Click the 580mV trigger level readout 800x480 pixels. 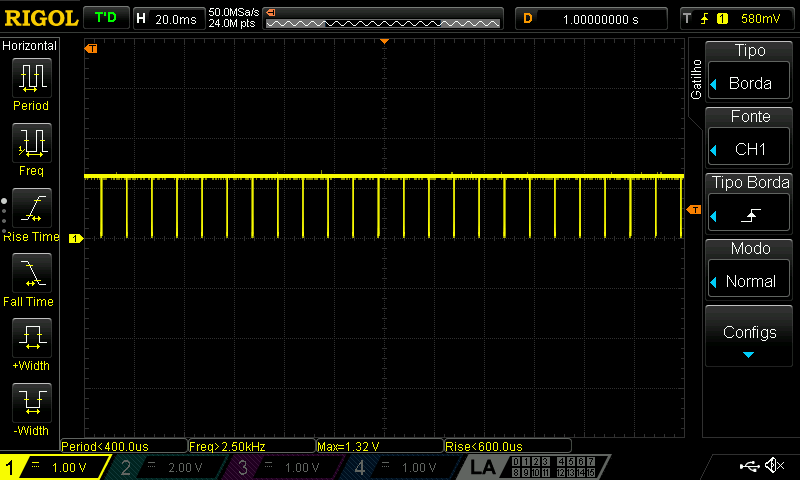coord(760,19)
